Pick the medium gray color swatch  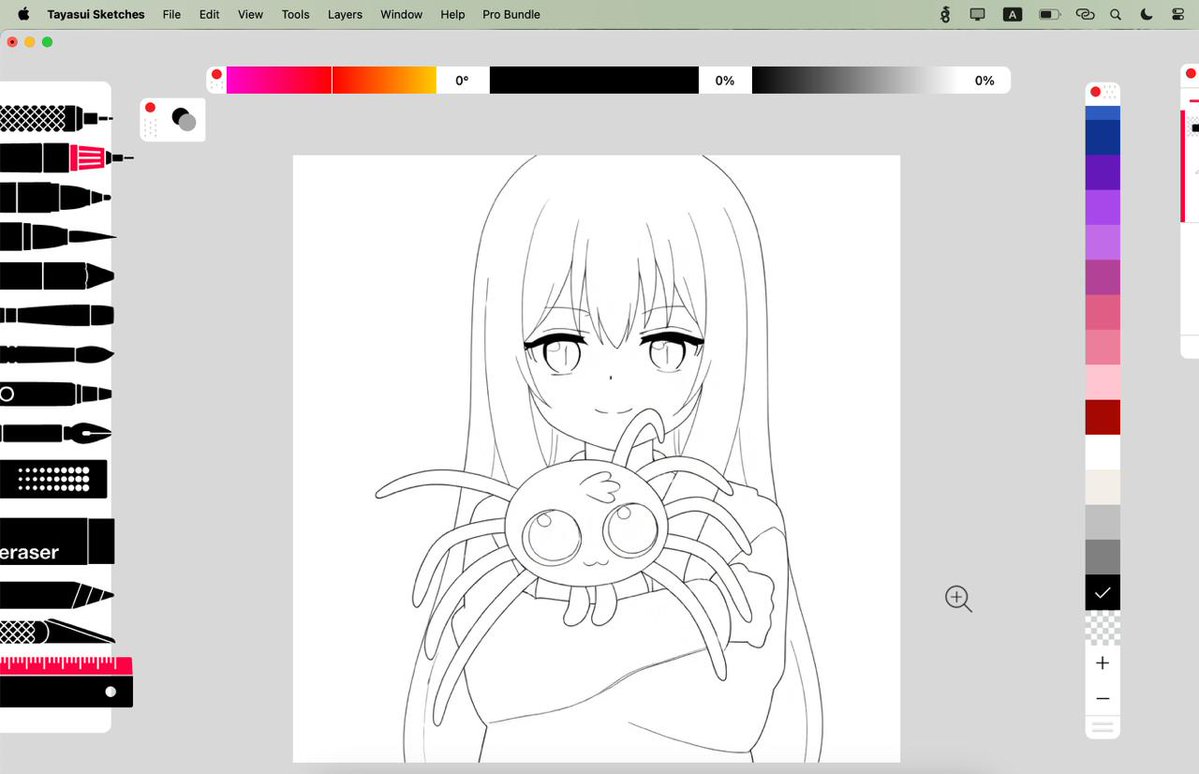click(1103, 558)
